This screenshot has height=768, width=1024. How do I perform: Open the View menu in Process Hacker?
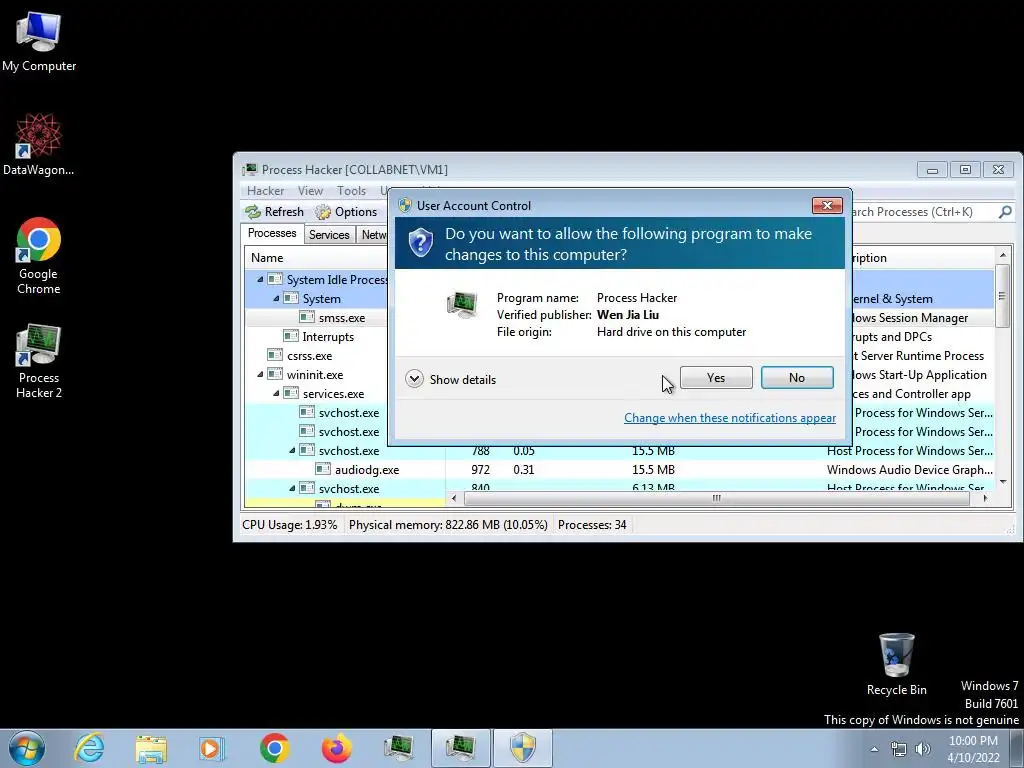(x=310, y=191)
